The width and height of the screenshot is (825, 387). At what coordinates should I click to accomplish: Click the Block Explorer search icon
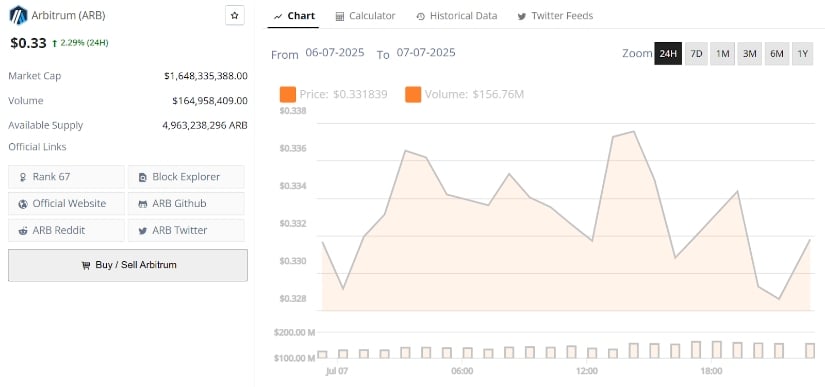(x=143, y=177)
